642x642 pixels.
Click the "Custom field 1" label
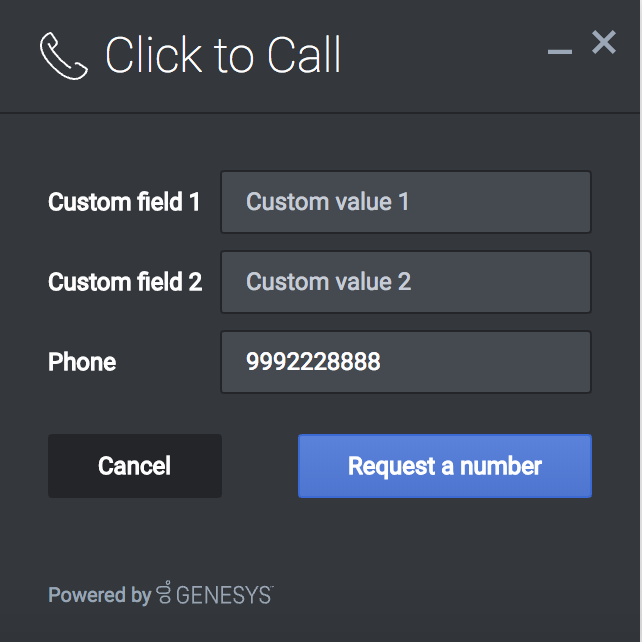124,202
